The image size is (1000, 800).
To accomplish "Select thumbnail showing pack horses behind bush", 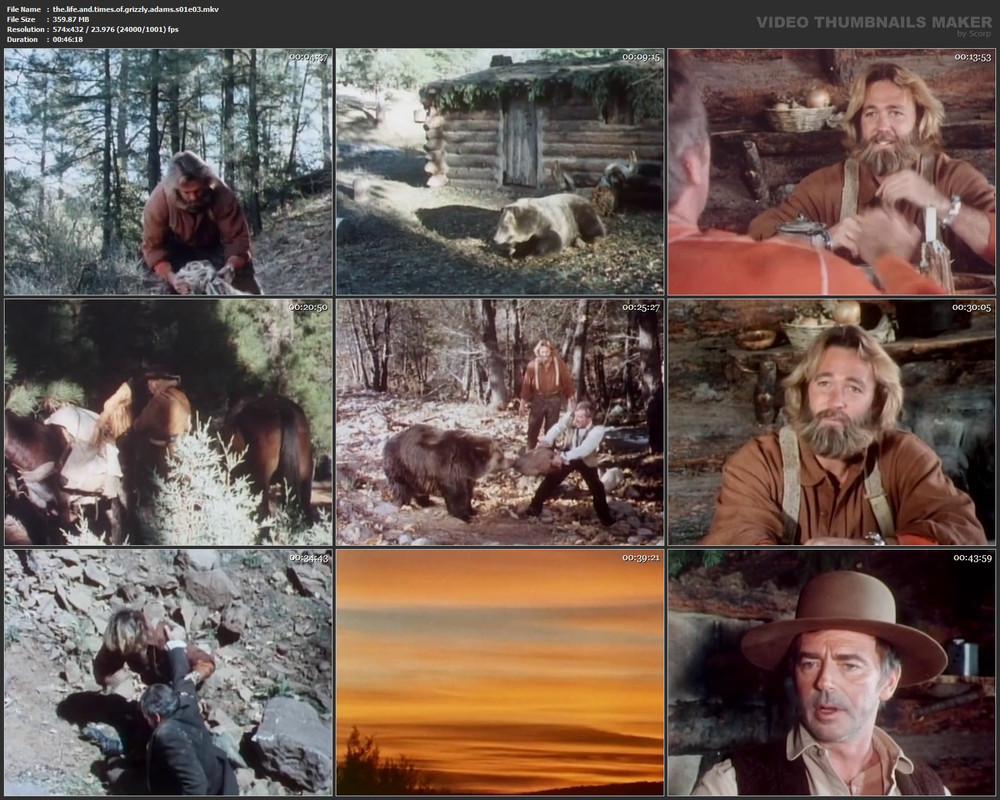I will coord(168,422).
